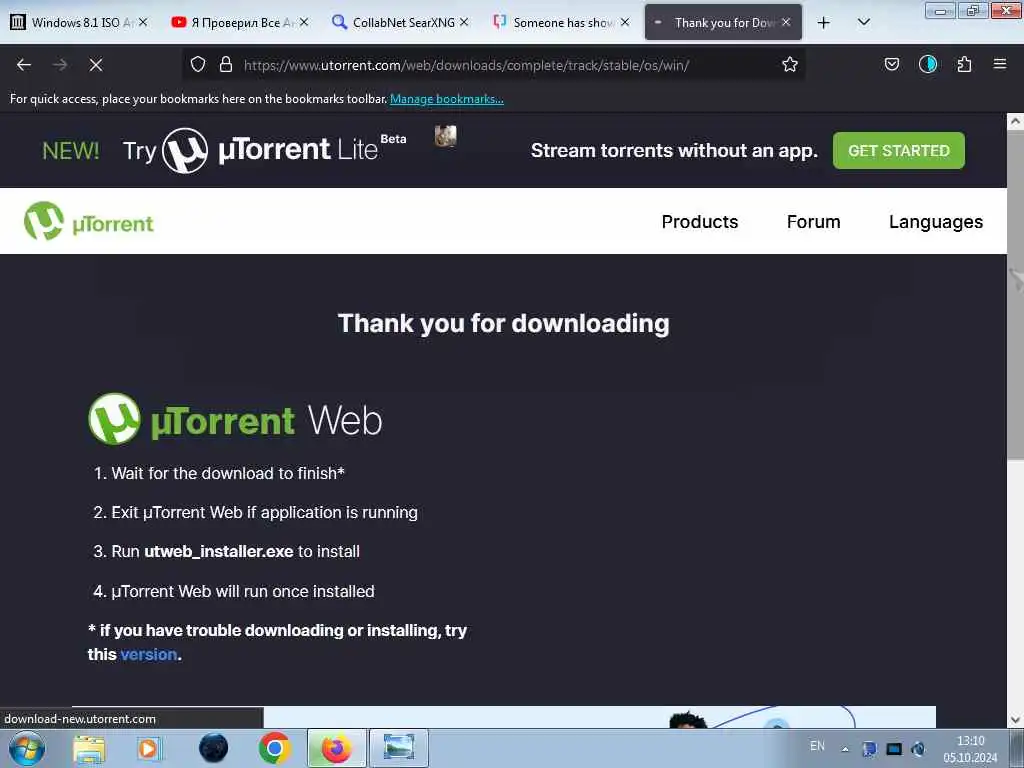Viewport: 1024px width, 768px height.
Task: Close the Windows 8.1 ISO tab
Action: click(143, 22)
